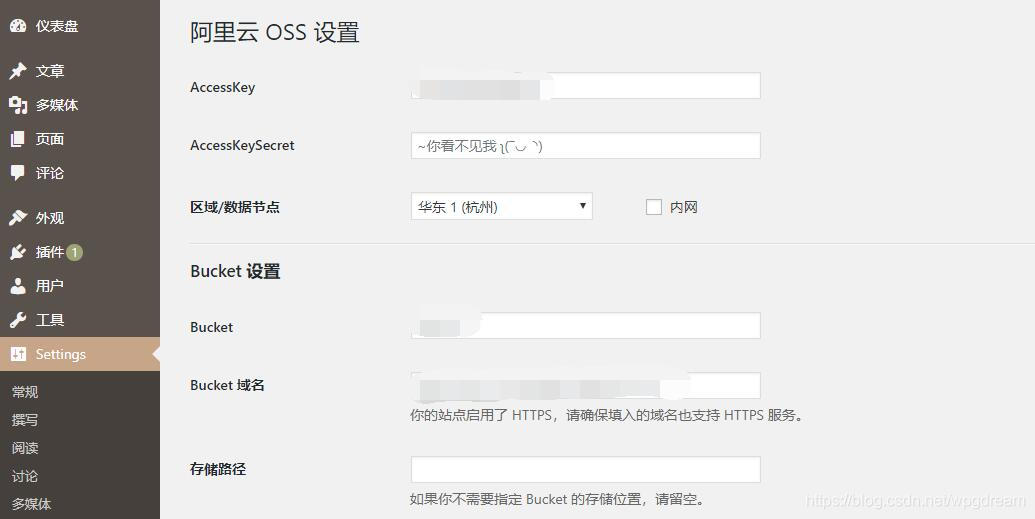Click the pages icon beside 页面

18,139
